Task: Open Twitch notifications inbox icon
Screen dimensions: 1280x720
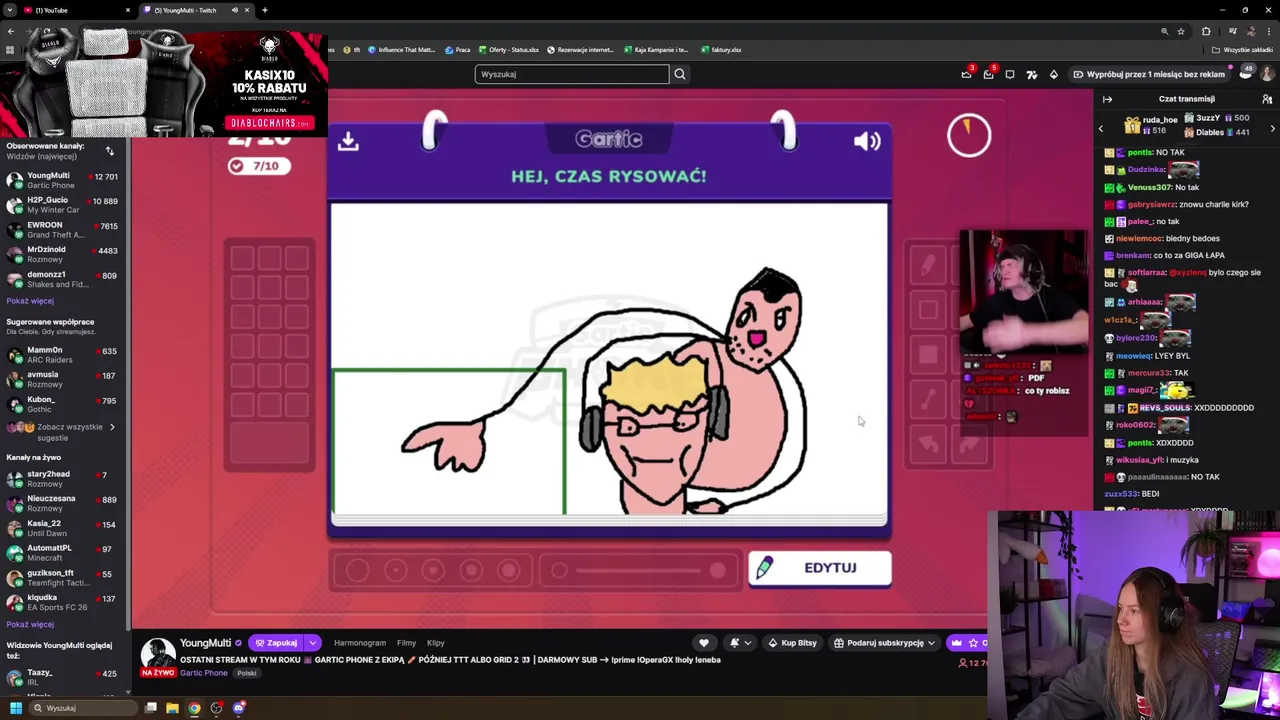Action: (988, 74)
